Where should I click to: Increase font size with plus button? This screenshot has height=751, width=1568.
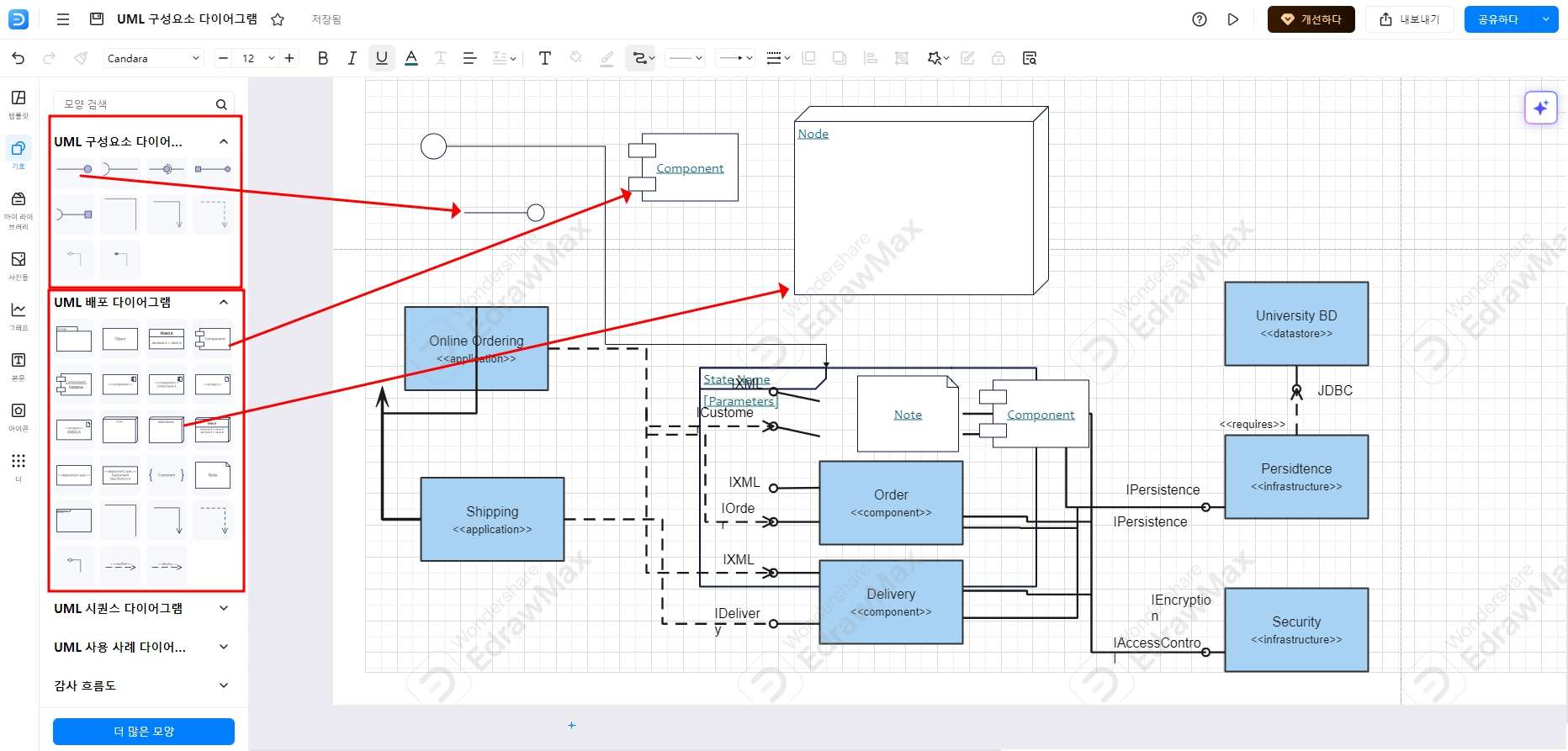tap(289, 58)
